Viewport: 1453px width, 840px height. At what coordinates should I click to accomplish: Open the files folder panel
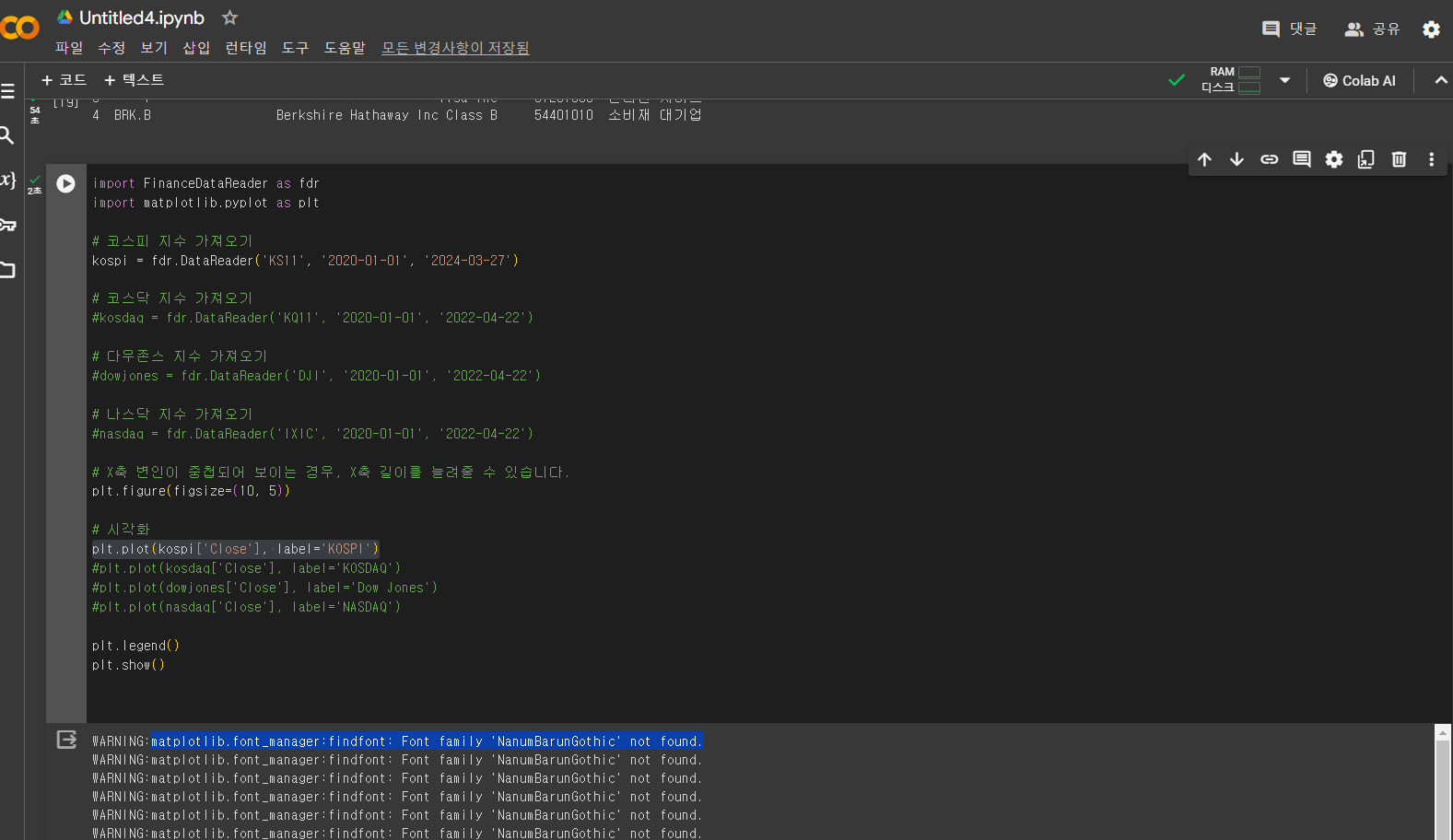click(7, 270)
